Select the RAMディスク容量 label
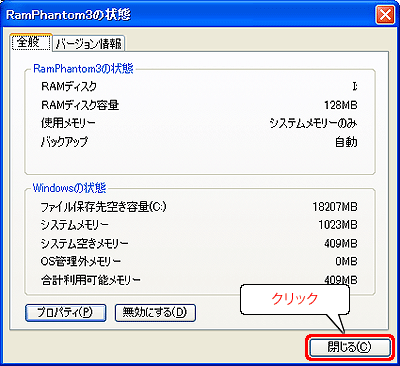Screen dimensions: 400x366 click(80, 105)
